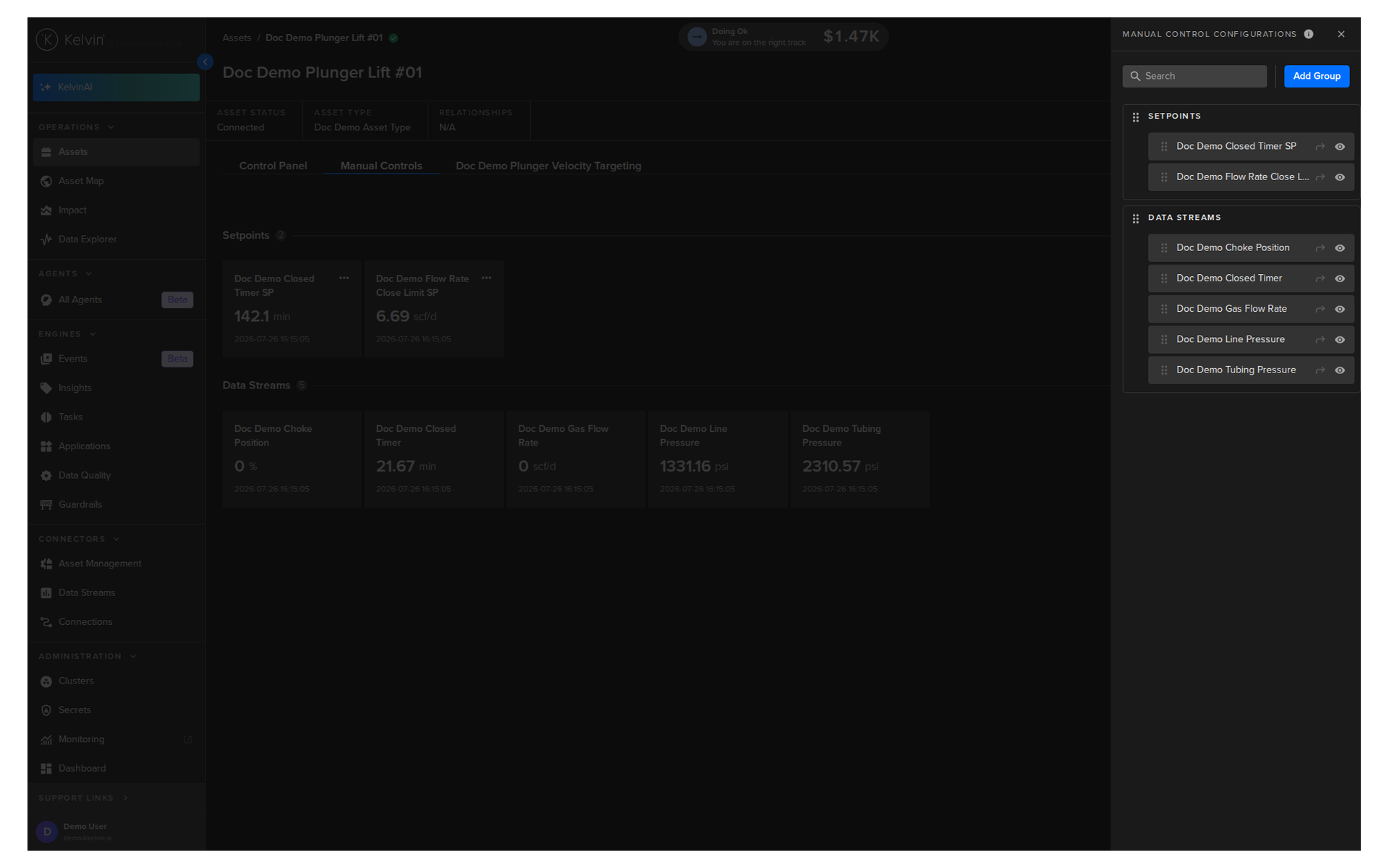
Task: Open KelvinAI from the sidebar
Action: (x=116, y=87)
